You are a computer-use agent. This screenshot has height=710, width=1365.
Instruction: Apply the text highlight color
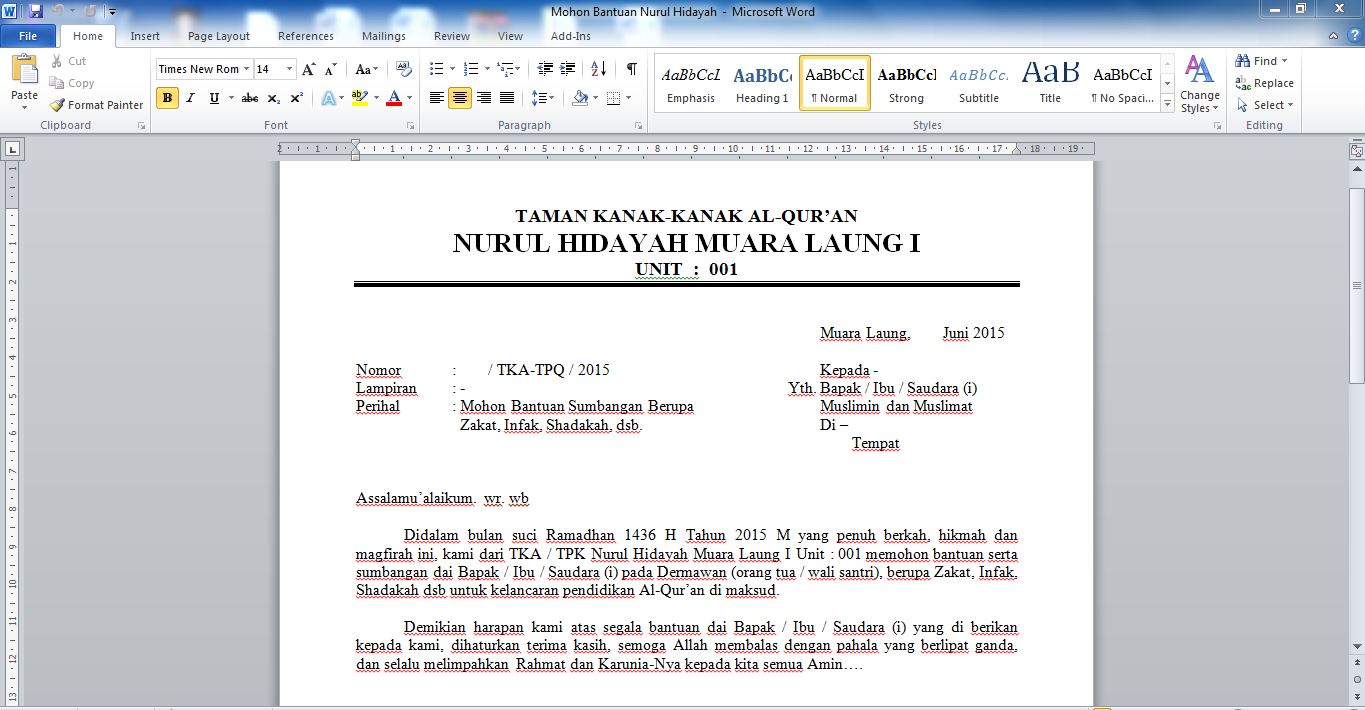coord(360,98)
